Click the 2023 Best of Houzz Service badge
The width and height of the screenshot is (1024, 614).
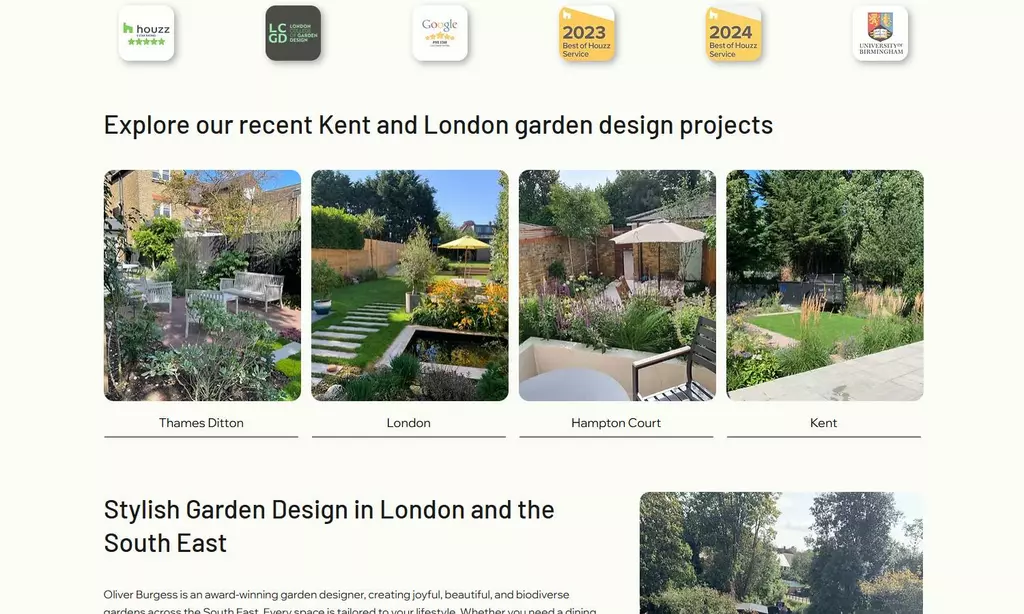coord(587,33)
